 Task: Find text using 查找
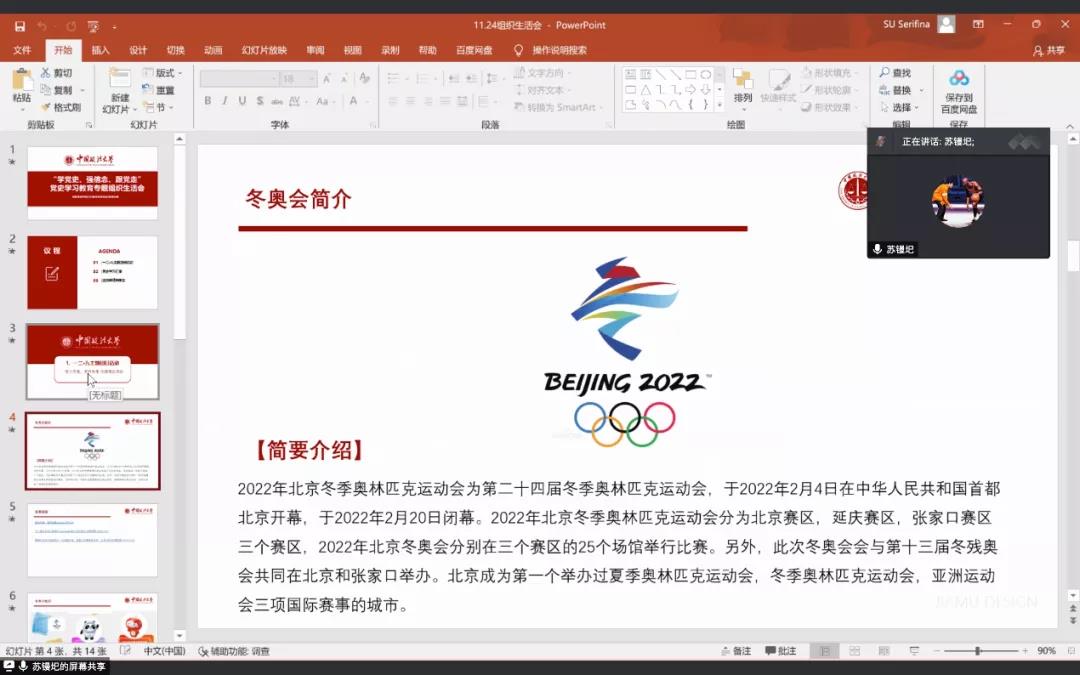click(895, 72)
